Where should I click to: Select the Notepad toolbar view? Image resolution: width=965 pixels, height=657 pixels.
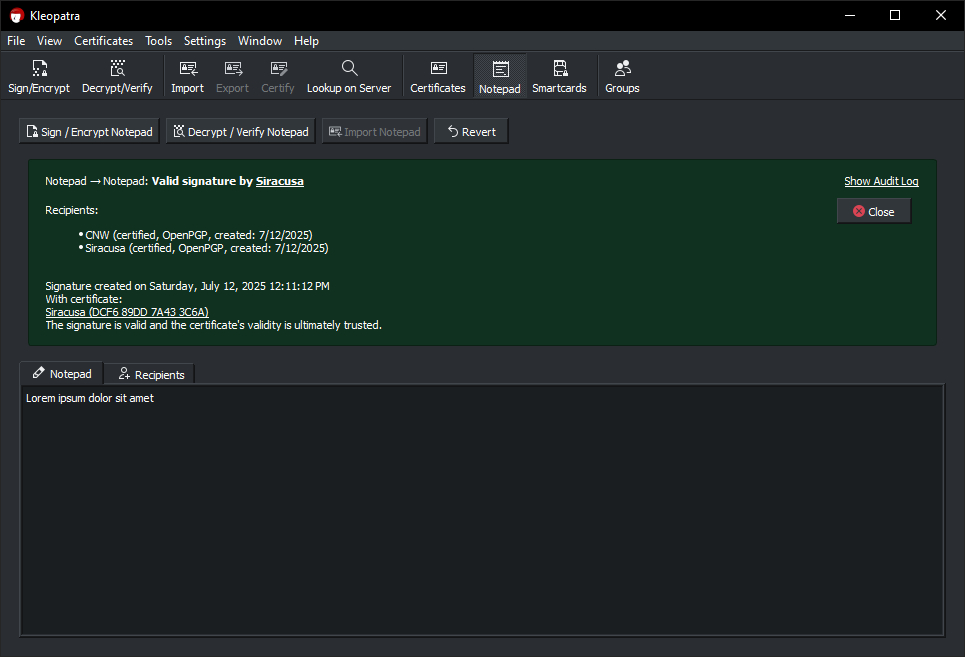tap(500, 76)
